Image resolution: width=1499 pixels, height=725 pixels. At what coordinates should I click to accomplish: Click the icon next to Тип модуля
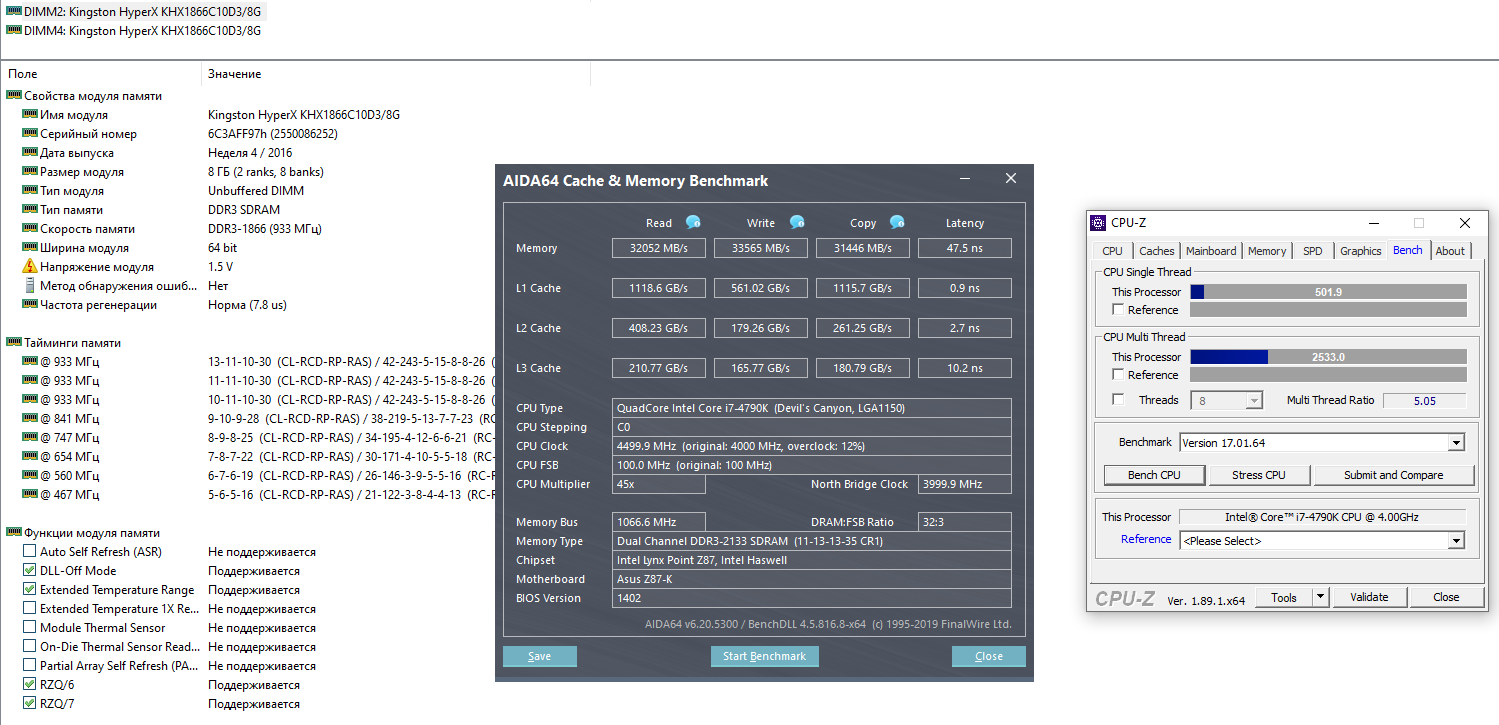(x=30, y=191)
